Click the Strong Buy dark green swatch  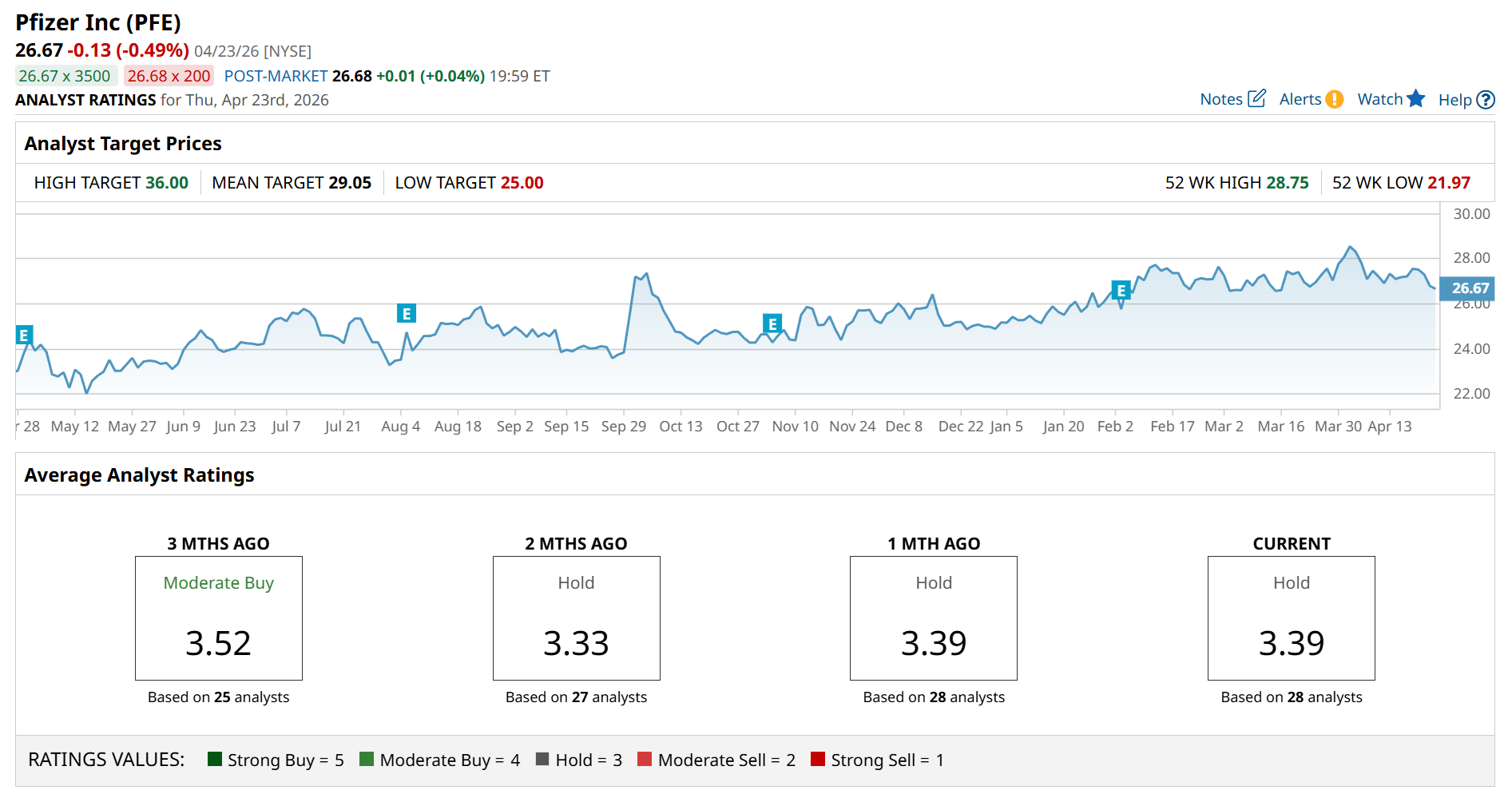214,759
